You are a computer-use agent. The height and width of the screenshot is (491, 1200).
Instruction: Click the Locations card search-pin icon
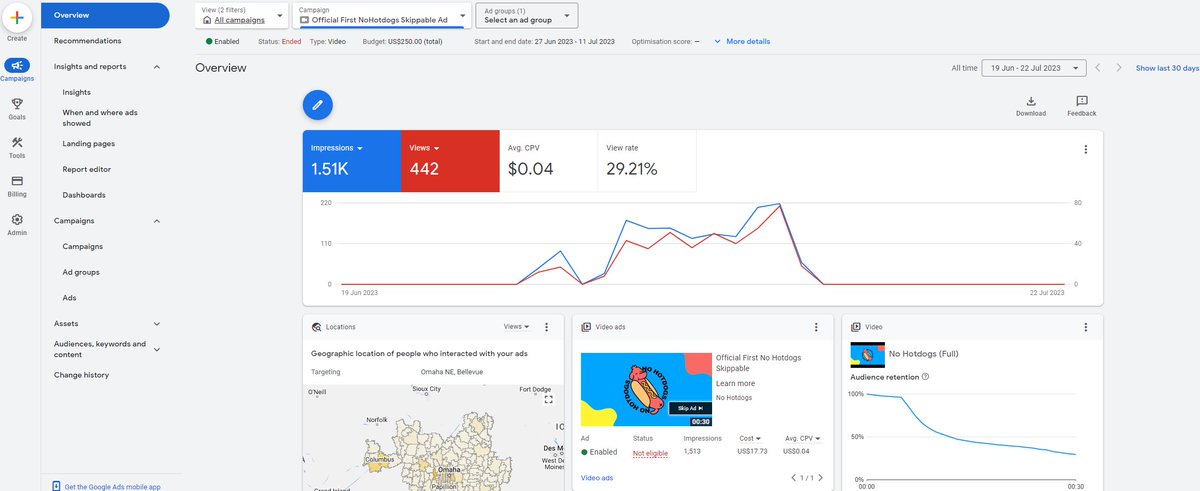click(x=316, y=327)
